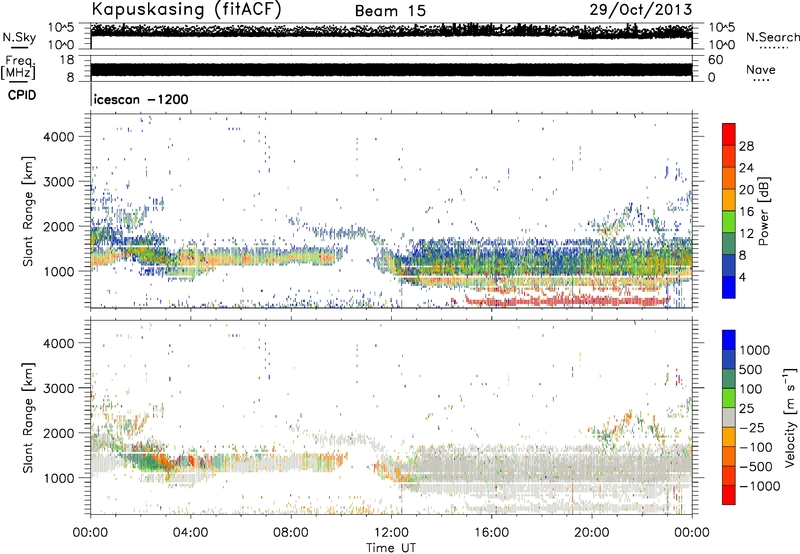The image size is (800, 554).
Task: Select the "4" label on the Power scale
Action: (x=742, y=277)
